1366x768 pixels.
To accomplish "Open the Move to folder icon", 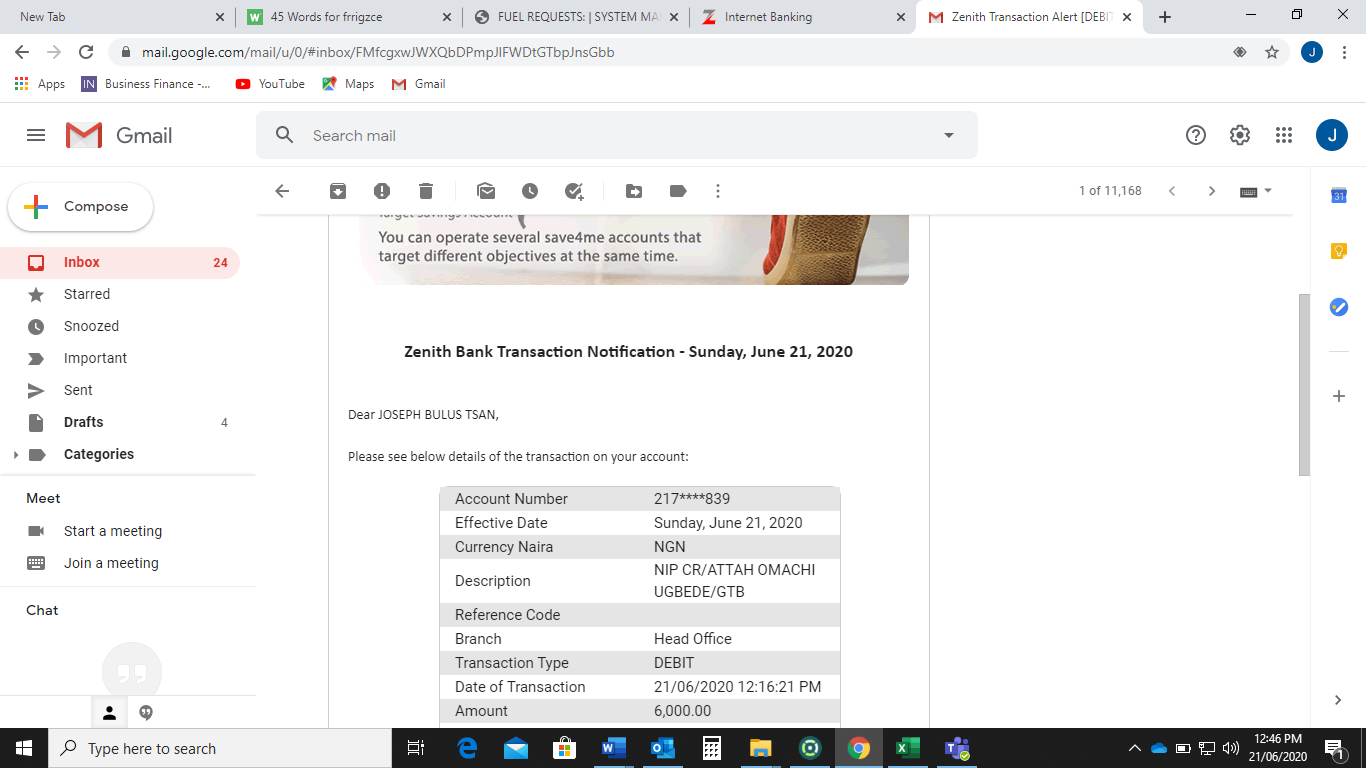I will point(634,191).
